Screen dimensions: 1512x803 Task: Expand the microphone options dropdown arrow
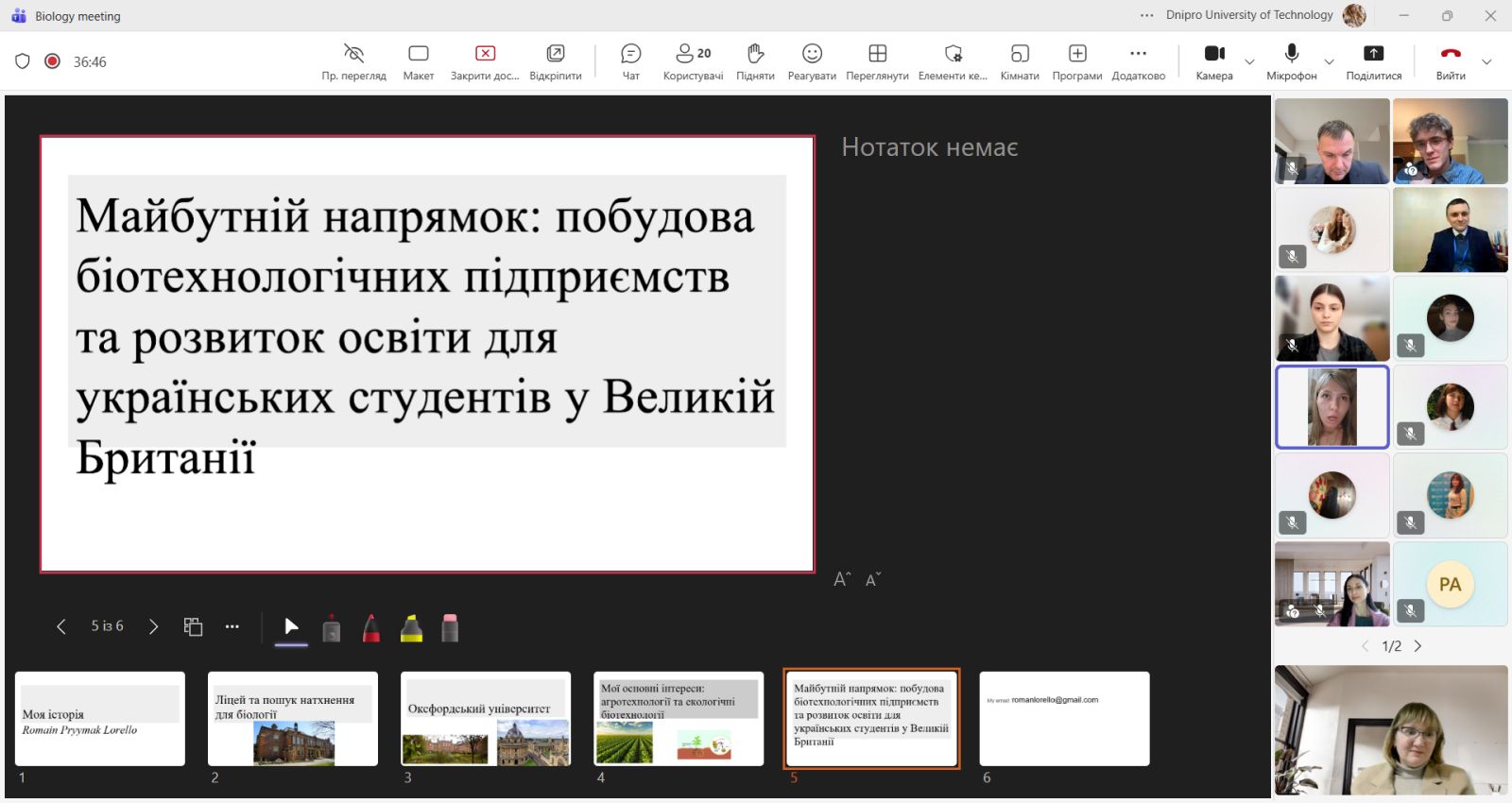click(1329, 62)
